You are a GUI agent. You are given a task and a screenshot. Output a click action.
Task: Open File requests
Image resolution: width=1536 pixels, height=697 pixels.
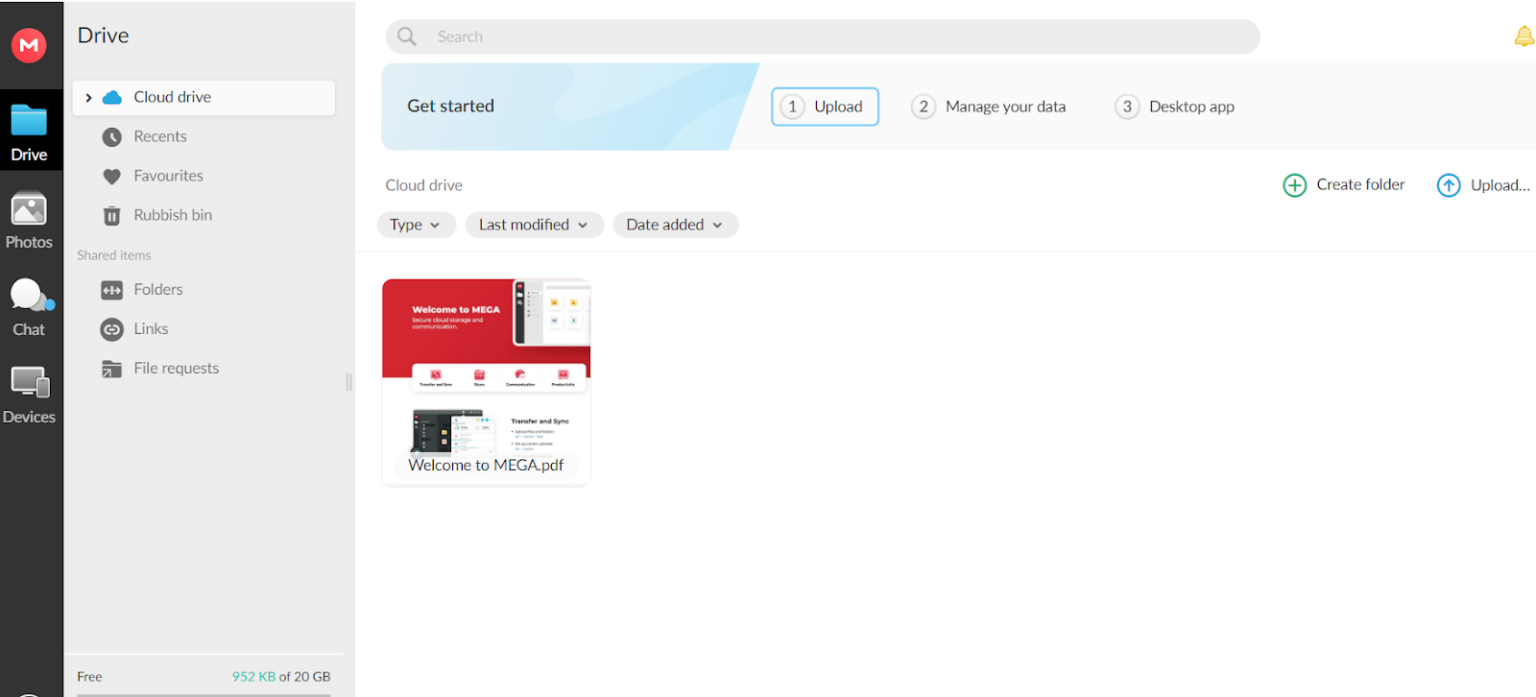click(176, 368)
